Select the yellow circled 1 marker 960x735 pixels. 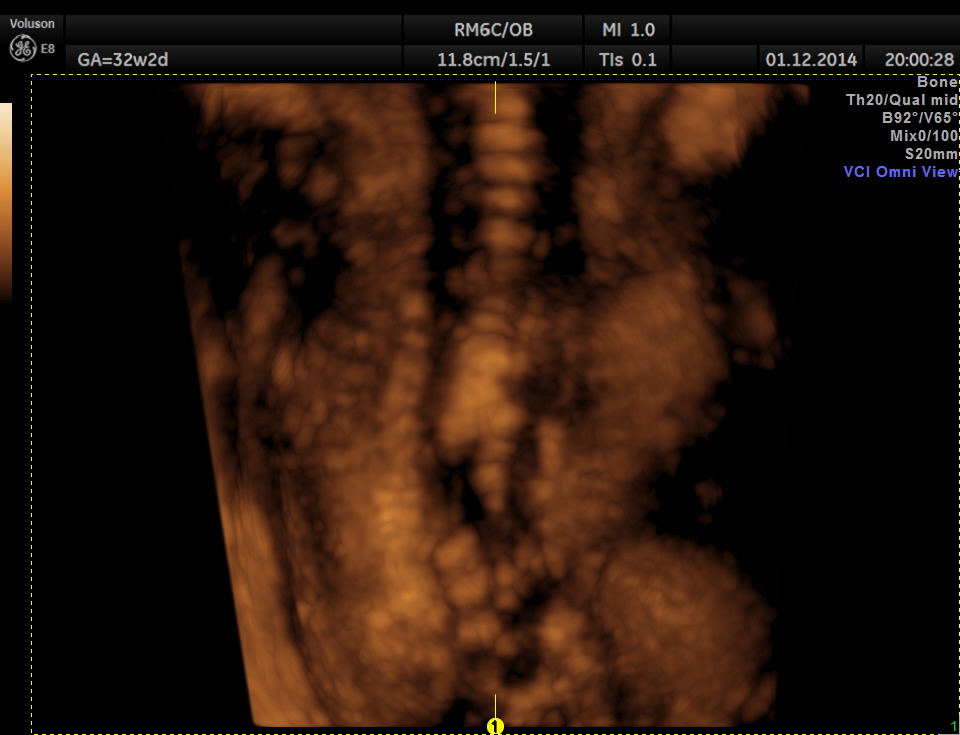pyautogui.click(x=495, y=726)
